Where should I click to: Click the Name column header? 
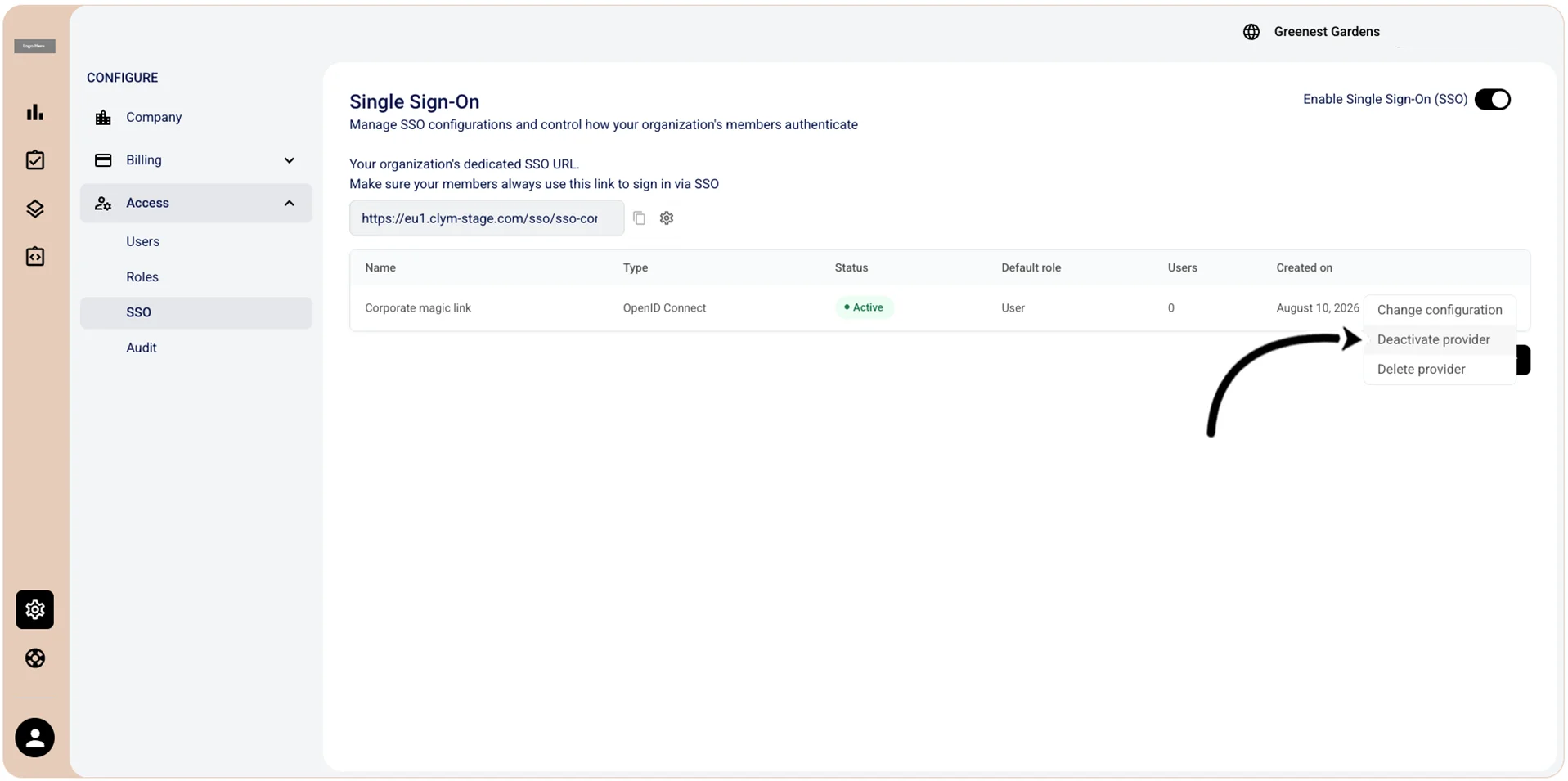tap(380, 267)
